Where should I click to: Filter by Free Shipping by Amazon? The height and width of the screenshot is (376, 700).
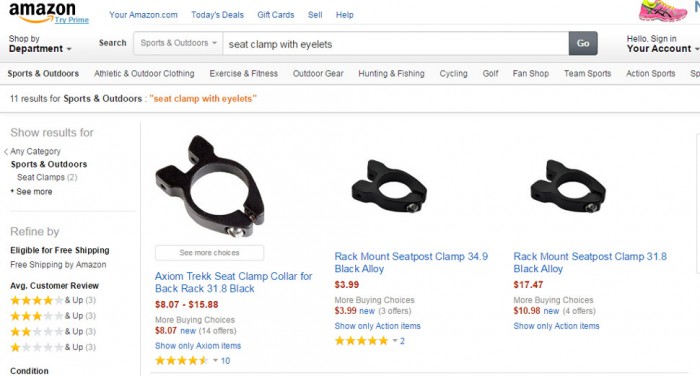[x=58, y=265]
